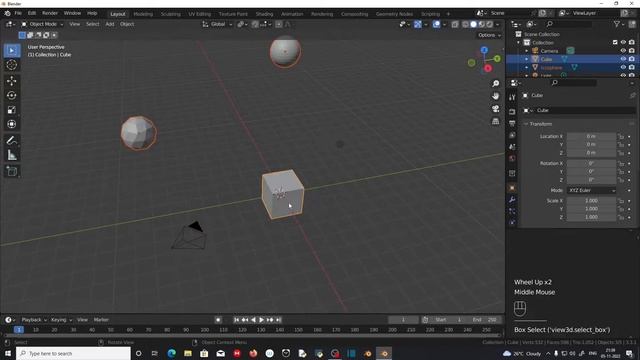Open the XYZ Euler rotation mode dropdown
This screenshot has width=640, height=360.
click(591, 191)
